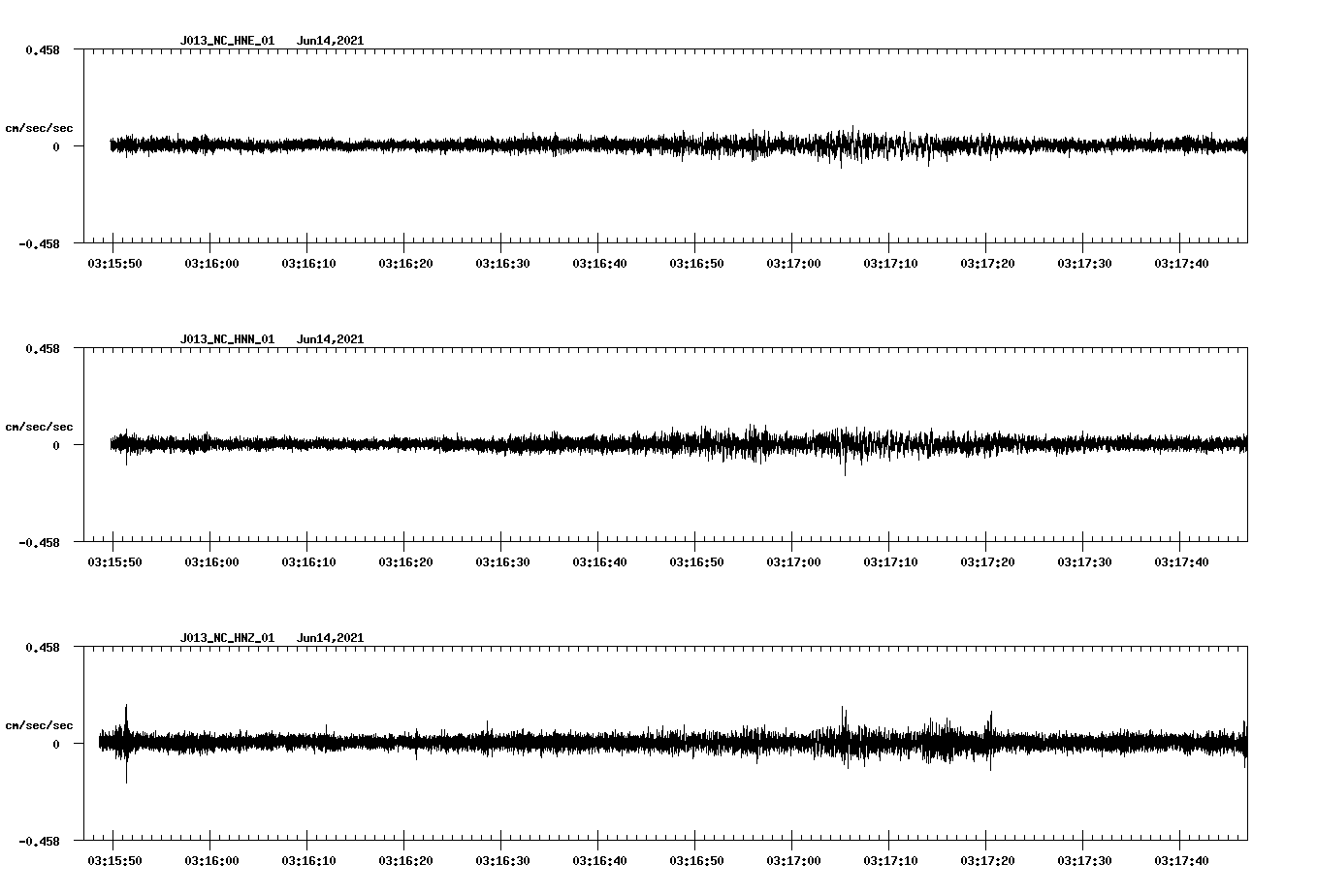Click the HNZ trace peak near 03:17:20
1317x896 pixels.
click(990, 740)
